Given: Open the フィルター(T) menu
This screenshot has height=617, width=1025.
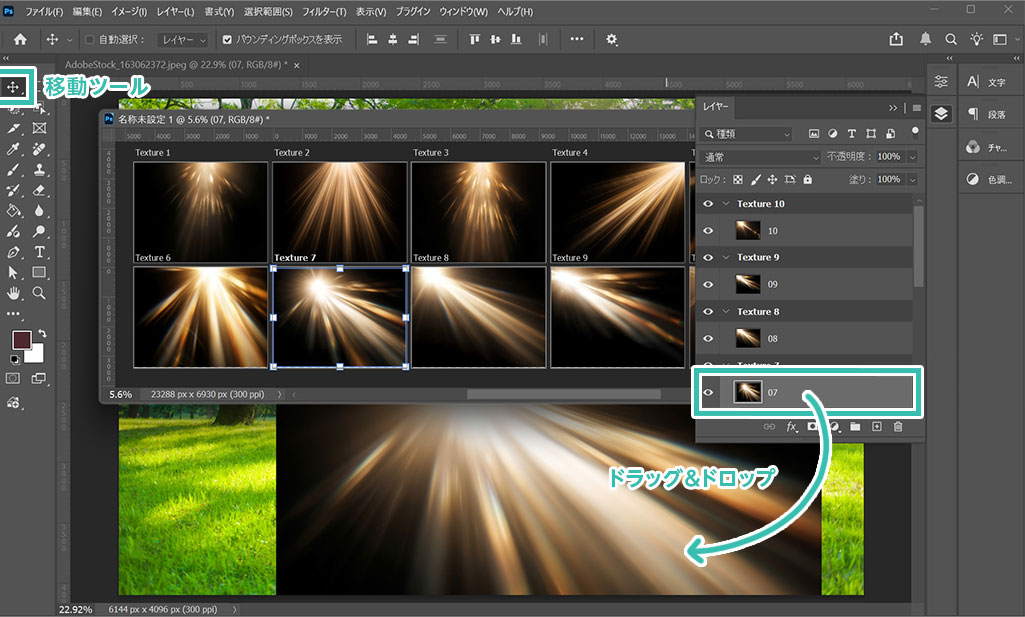Looking at the screenshot, I should tap(325, 12).
